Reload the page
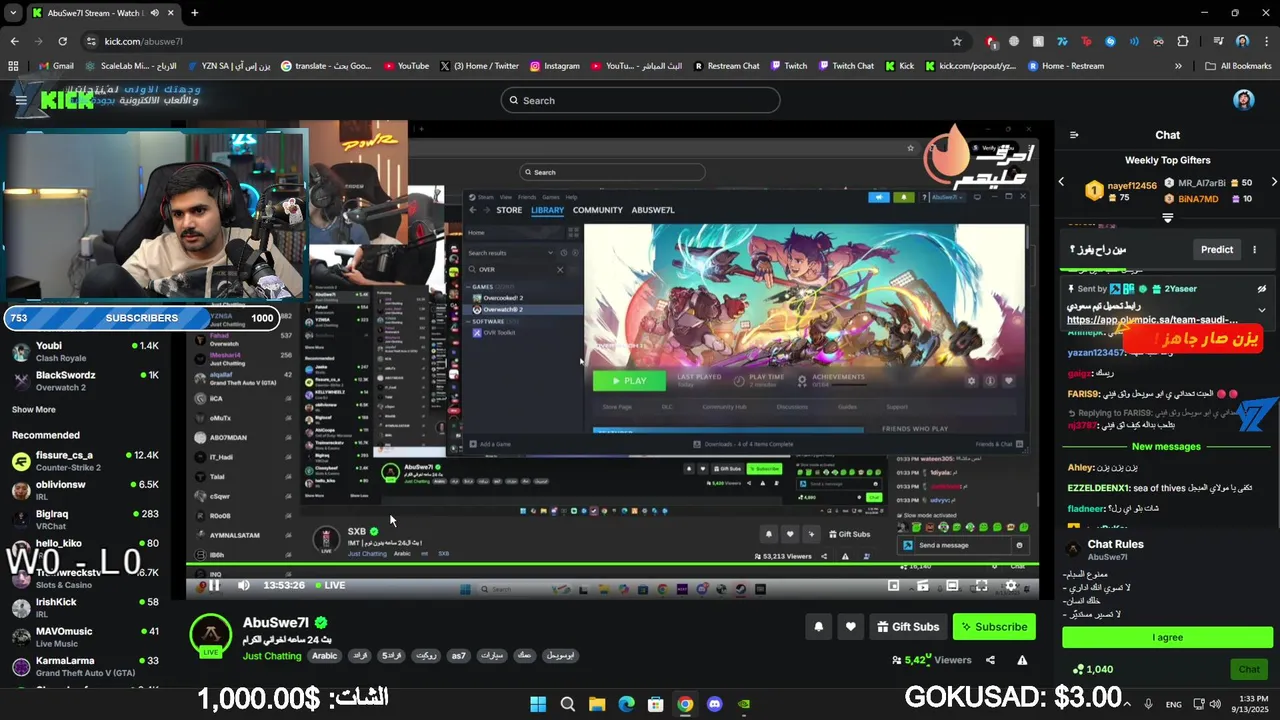Screen dimensions: 1280x720 pyautogui.click(x=62, y=41)
